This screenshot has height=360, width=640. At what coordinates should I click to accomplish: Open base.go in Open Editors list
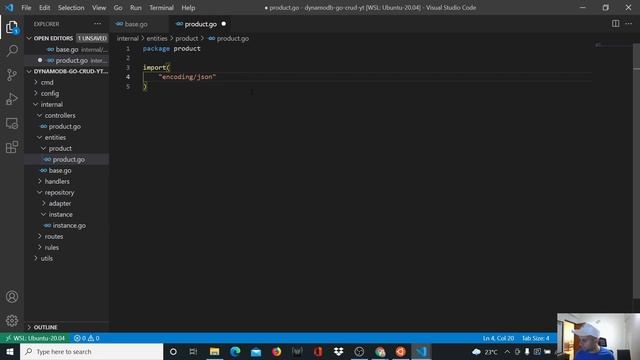click(67, 49)
